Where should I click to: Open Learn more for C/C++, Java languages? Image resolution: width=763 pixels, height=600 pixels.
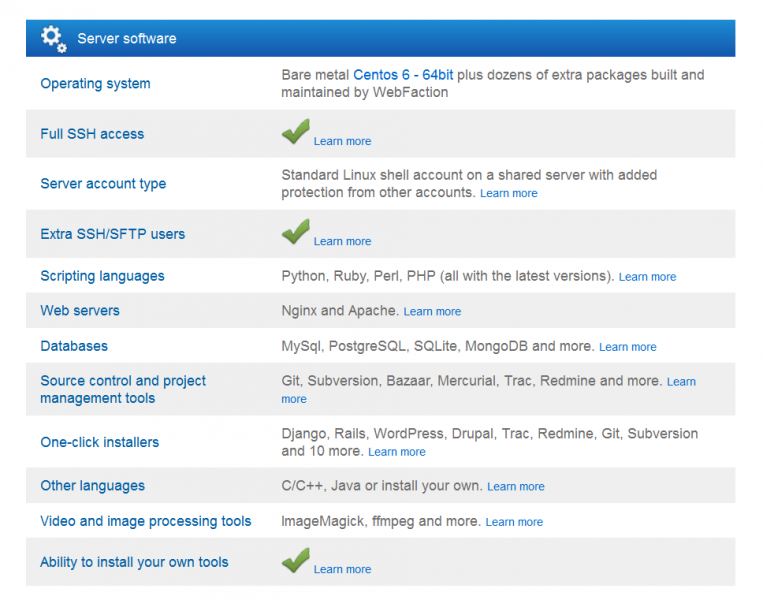coord(516,487)
